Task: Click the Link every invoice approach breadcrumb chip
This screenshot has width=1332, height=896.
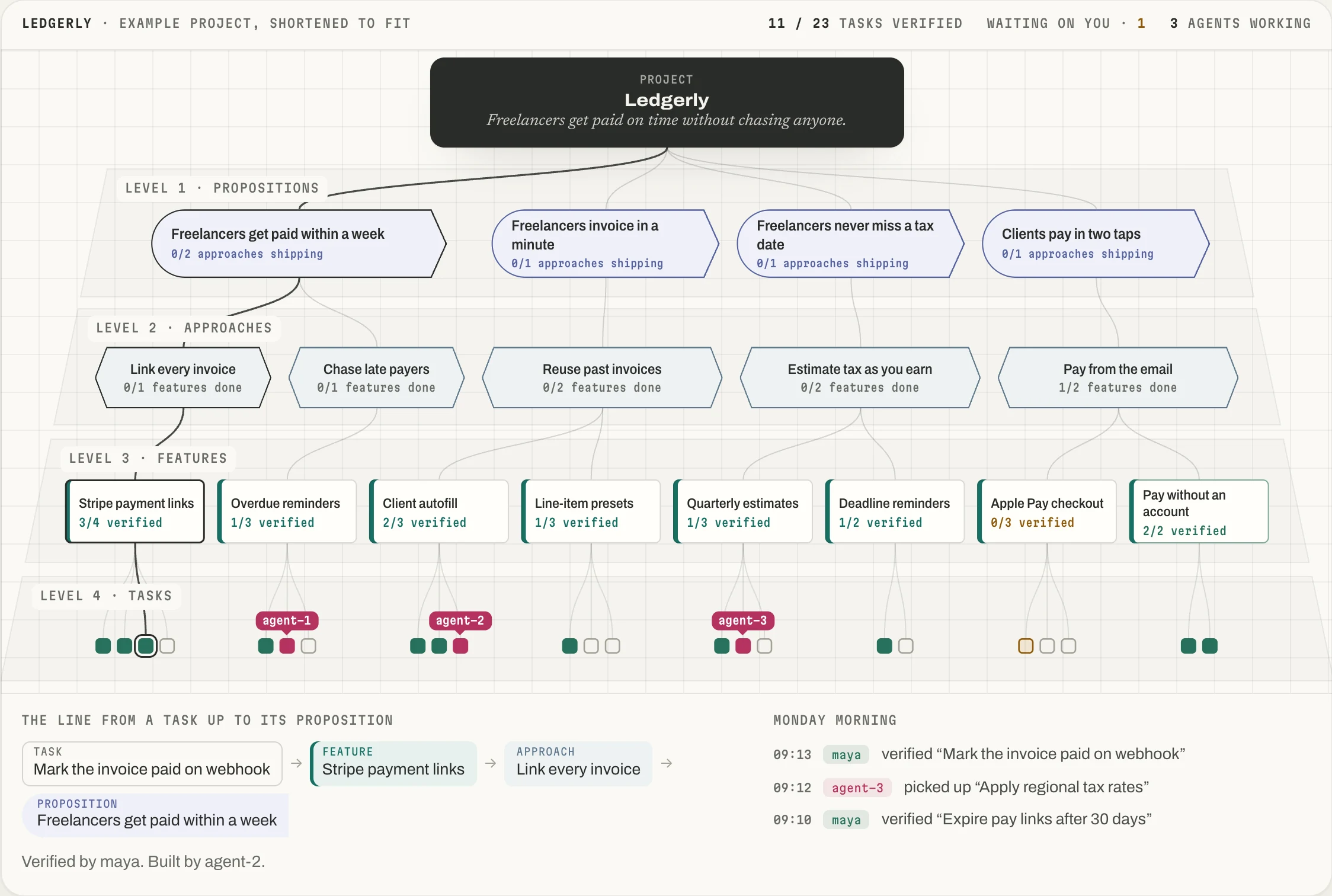Action: click(578, 764)
